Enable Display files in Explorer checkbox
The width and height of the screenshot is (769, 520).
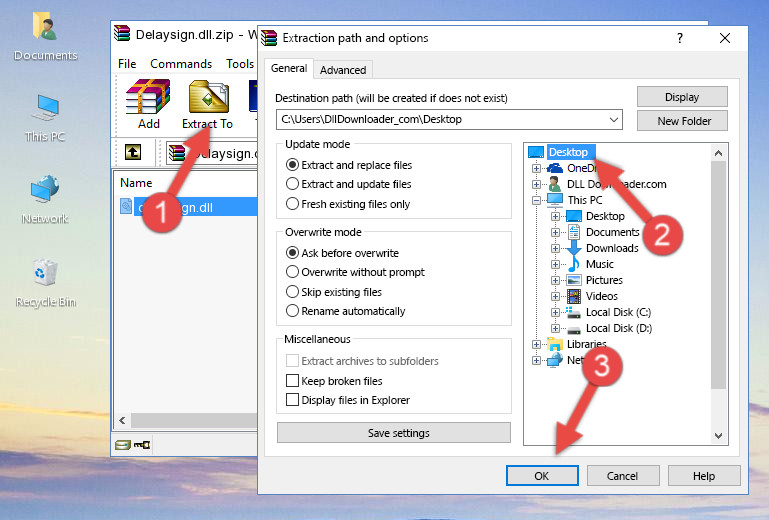tap(292, 400)
